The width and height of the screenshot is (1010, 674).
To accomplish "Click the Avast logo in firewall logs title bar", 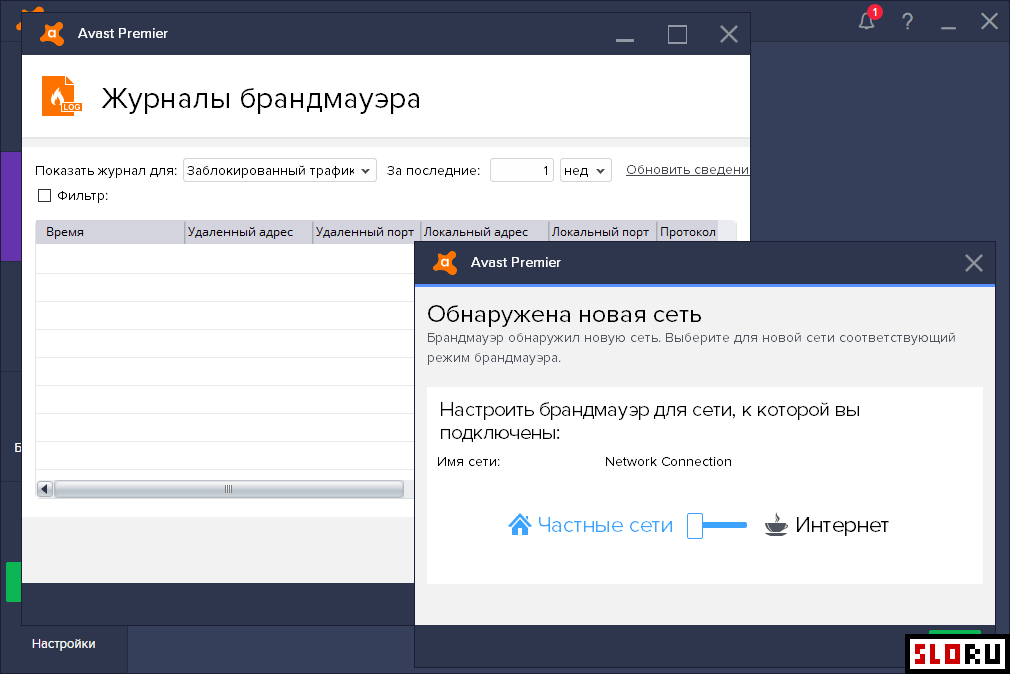I will coord(52,34).
